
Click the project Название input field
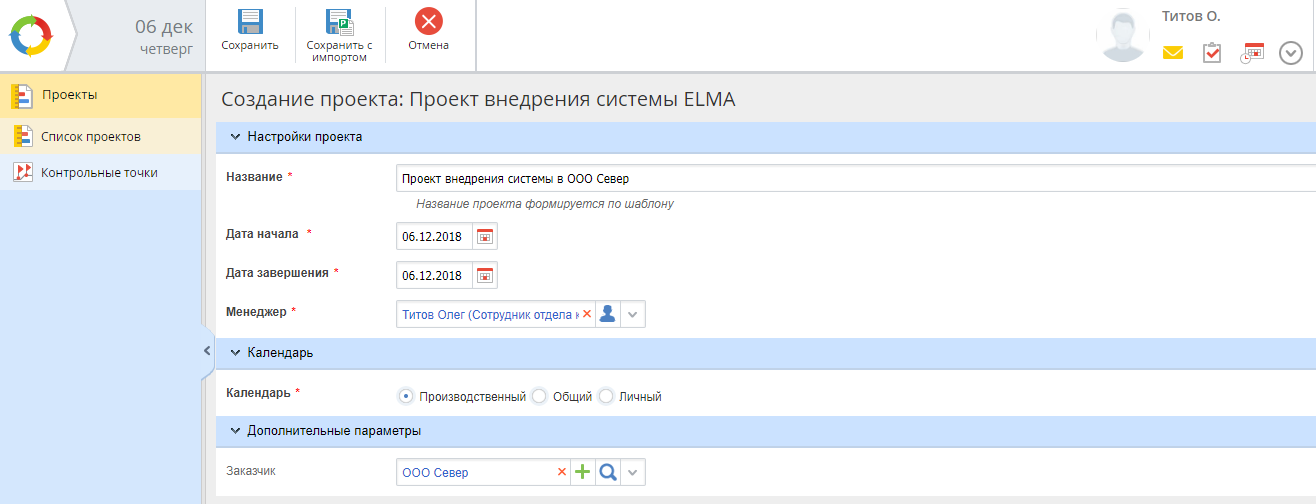(850, 179)
